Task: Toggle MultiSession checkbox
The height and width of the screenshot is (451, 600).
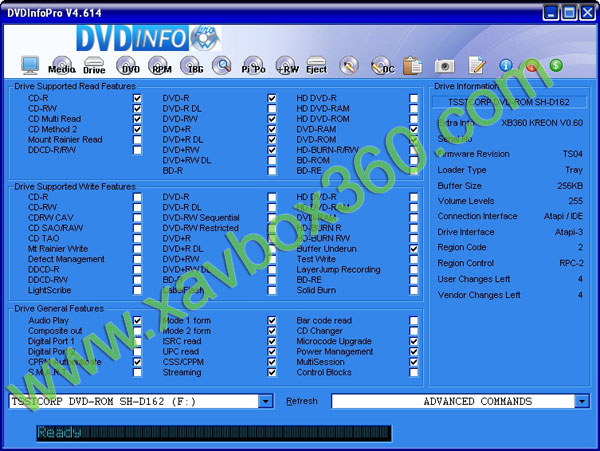Action: [x=414, y=361]
